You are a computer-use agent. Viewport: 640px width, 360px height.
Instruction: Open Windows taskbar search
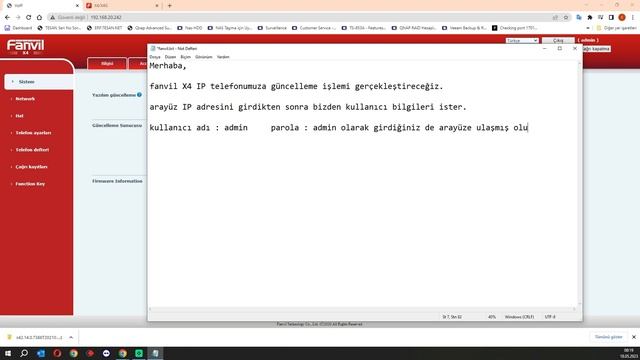pyautogui.click(x=24, y=353)
